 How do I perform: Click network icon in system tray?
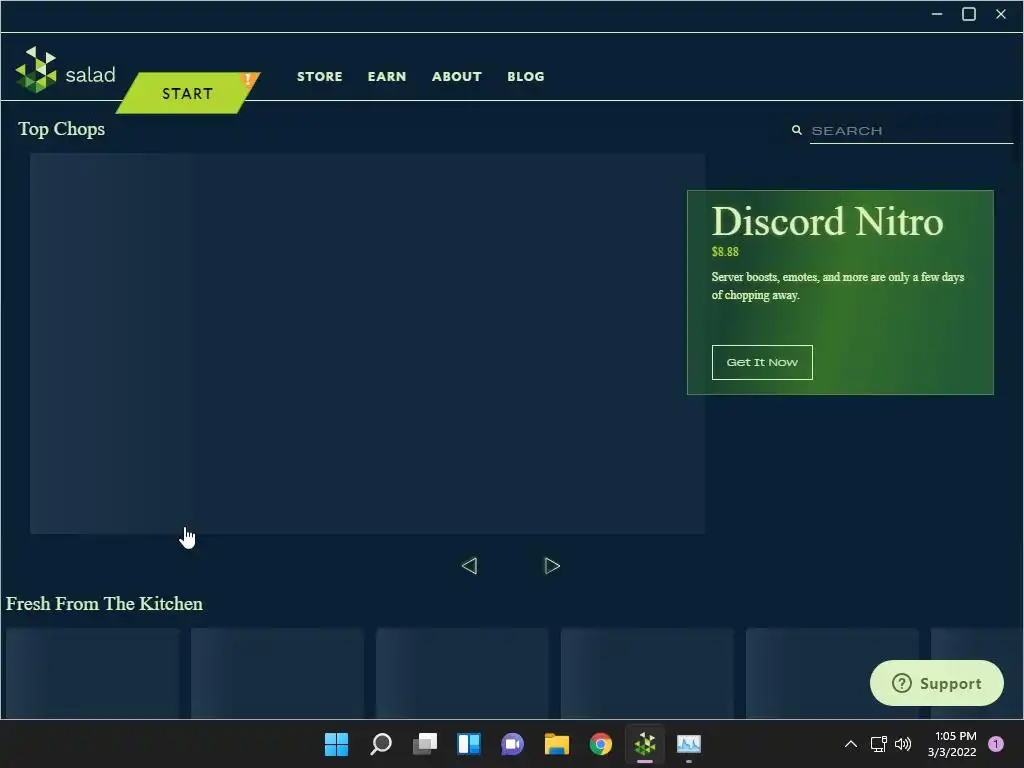click(x=878, y=744)
